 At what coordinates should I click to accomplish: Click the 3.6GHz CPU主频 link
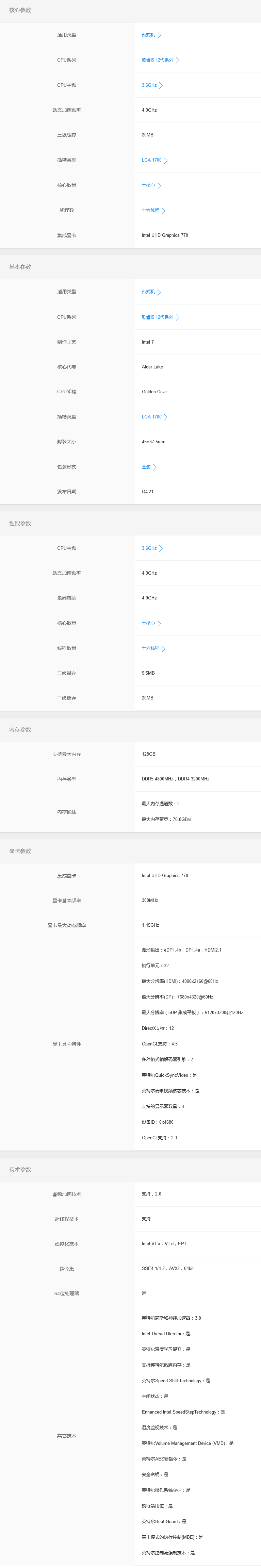[148, 85]
